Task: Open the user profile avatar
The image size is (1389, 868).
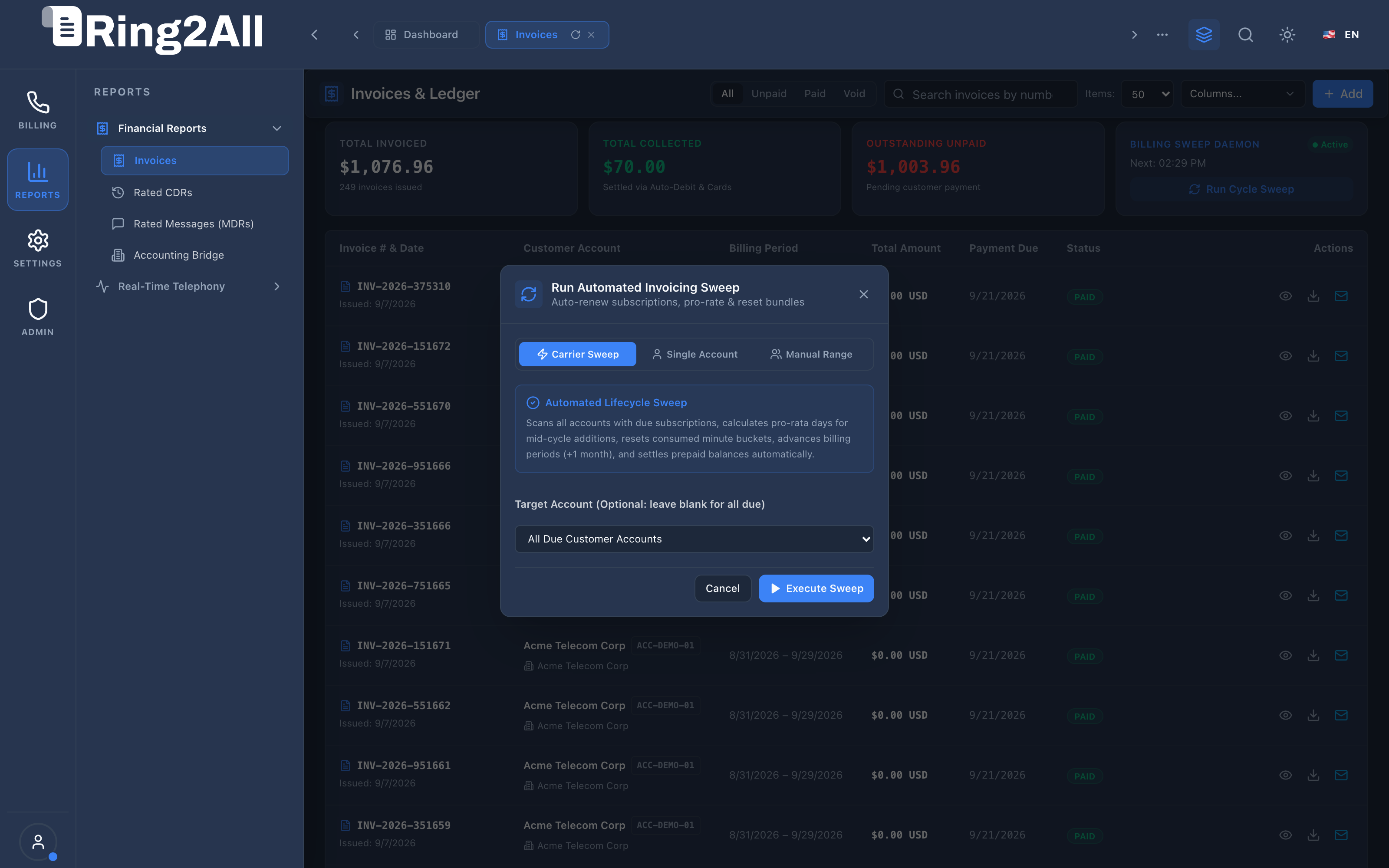Action: pos(38,842)
